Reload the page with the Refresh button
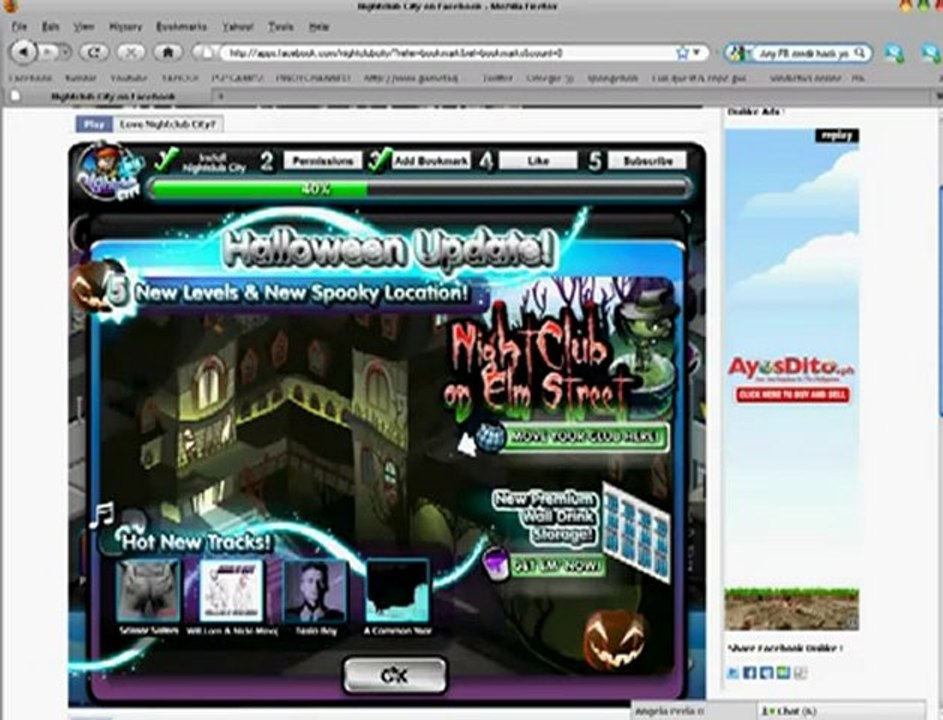 pyautogui.click(x=94, y=52)
